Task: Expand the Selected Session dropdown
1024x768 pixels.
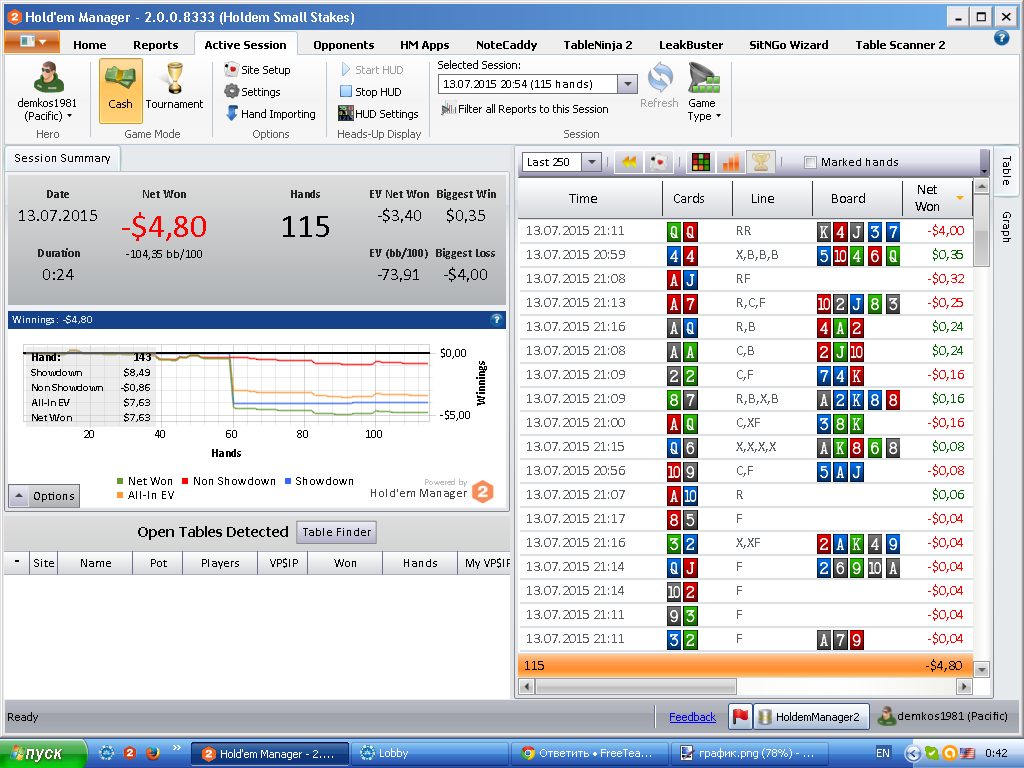Action: (x=627, y=84)
